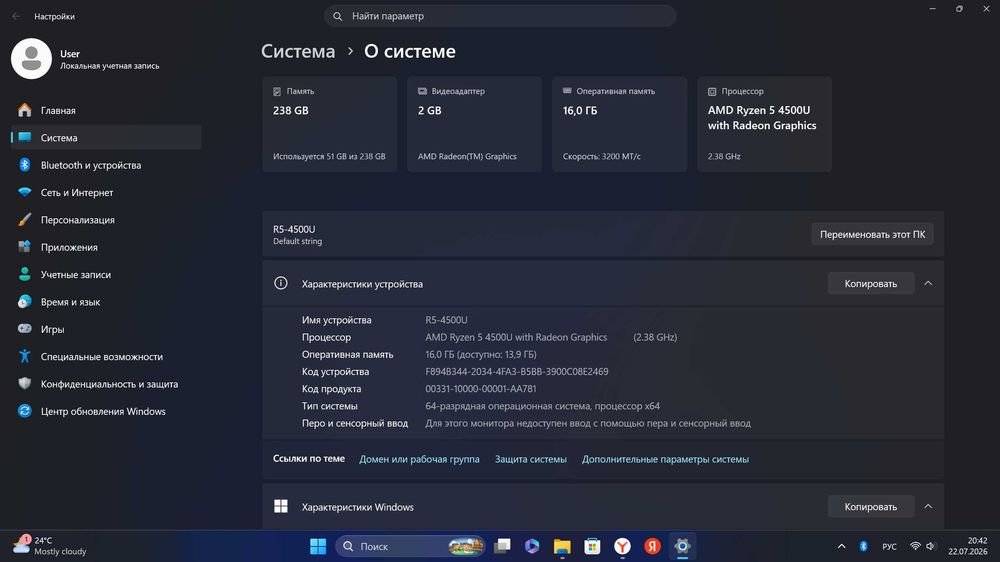
Task: Click Переименовать этот ПК button
Action: [x=872, y=234]
